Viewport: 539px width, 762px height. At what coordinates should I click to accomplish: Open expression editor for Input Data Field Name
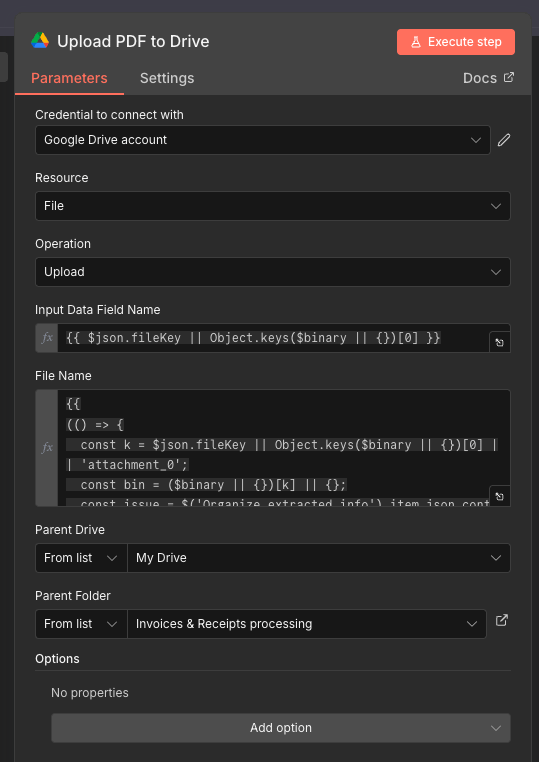[500, 342]
